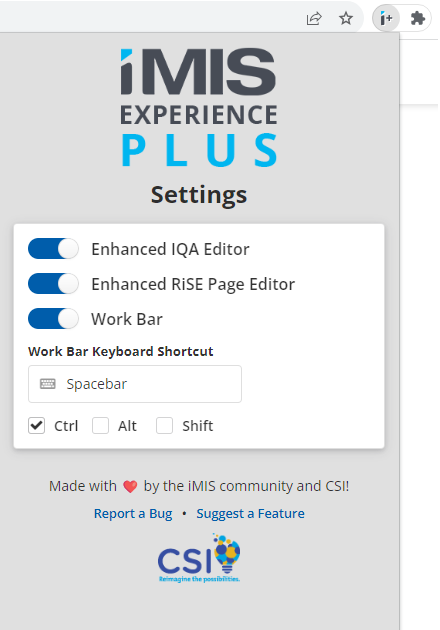Open the browser Extensions puzzle icon
This screenshot has height=630, width=440.
[417, 18]
